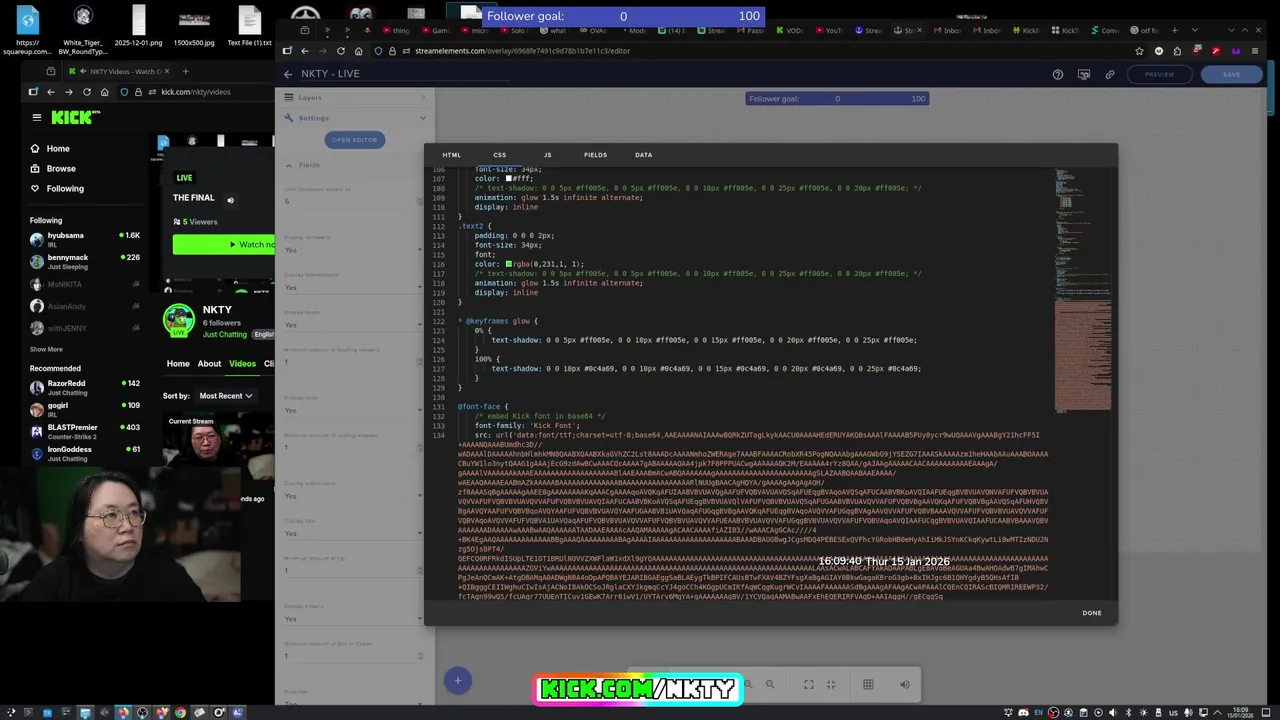This screenshot has height=720, width=1280.
Task: Open the Kick channel Home tab
Action: point(178,363)
